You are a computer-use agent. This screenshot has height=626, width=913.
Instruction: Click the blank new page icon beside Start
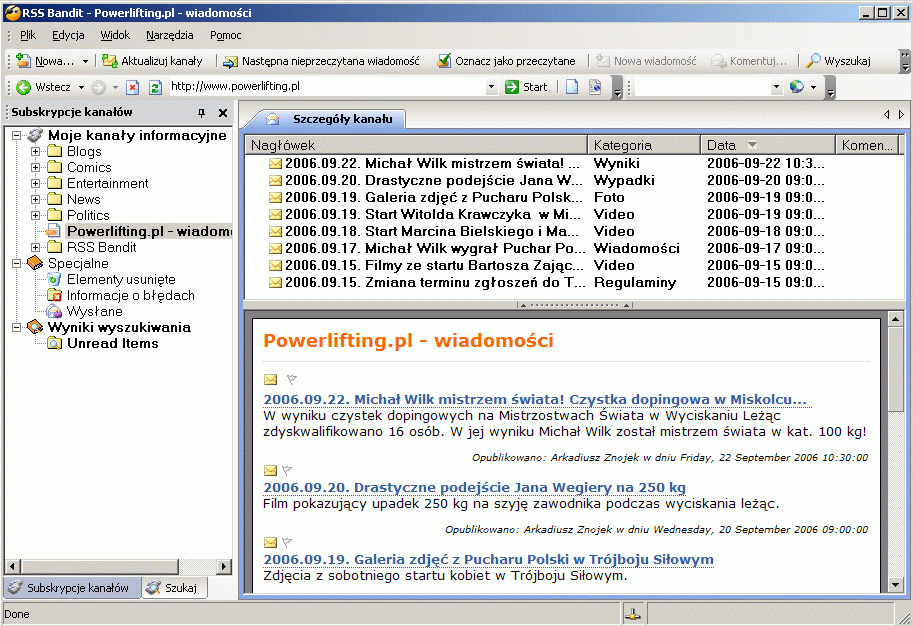tap(572, 87)
